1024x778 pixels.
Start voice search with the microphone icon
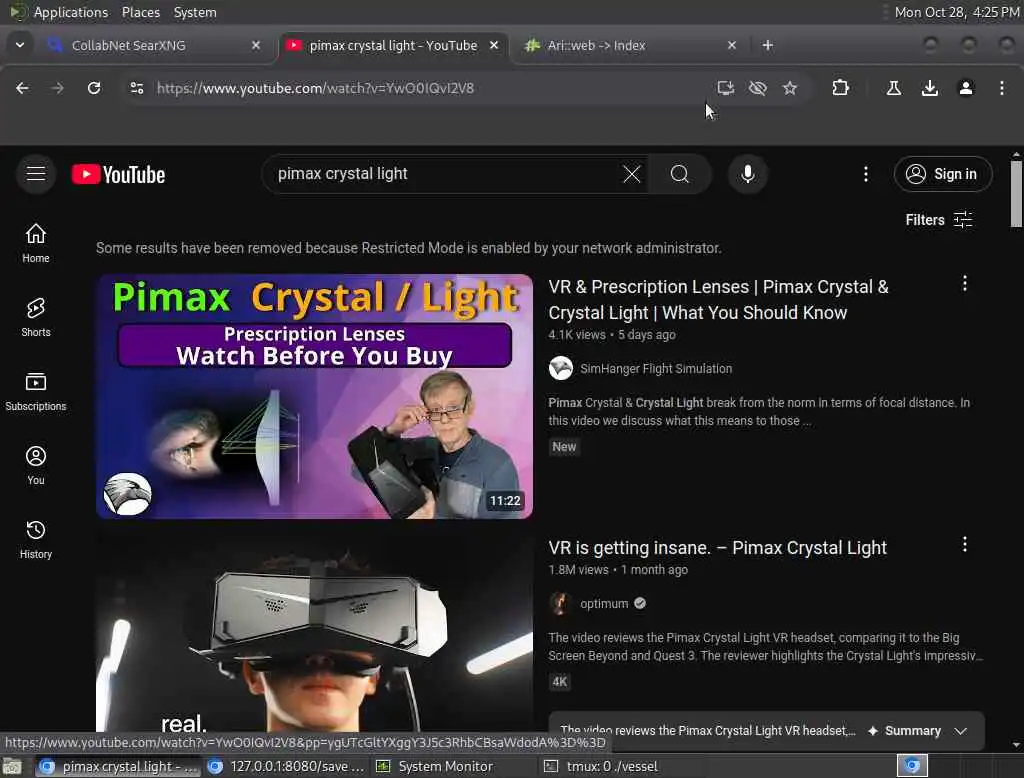click(x=748, y=174)
